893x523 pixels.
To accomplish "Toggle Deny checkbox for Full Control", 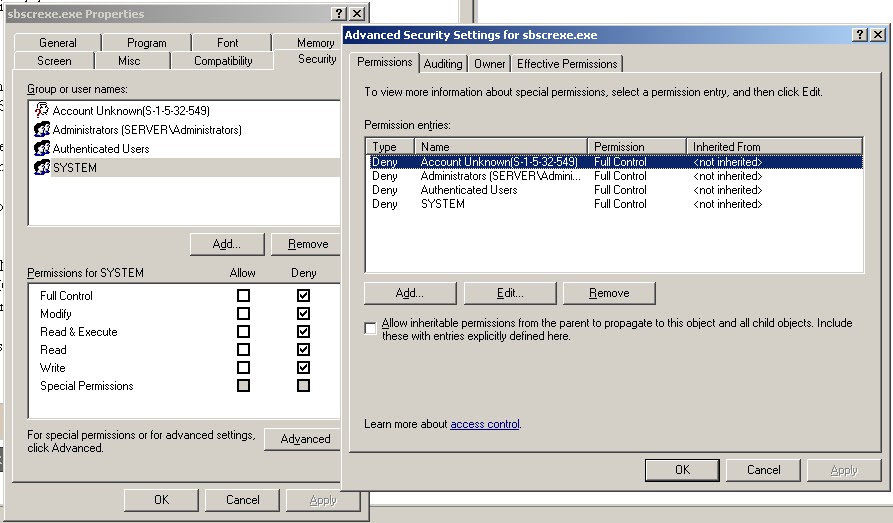I will [304, 295].
